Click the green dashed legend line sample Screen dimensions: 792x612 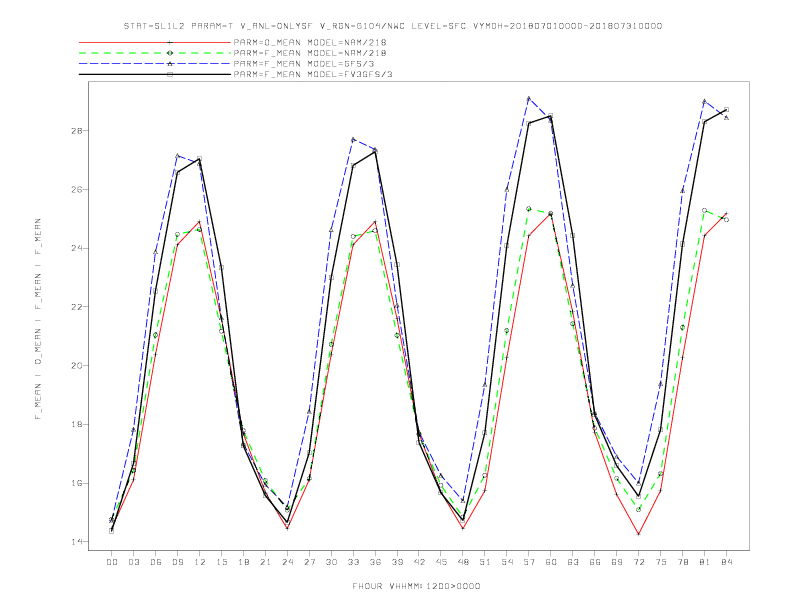(x=155, y=53)
